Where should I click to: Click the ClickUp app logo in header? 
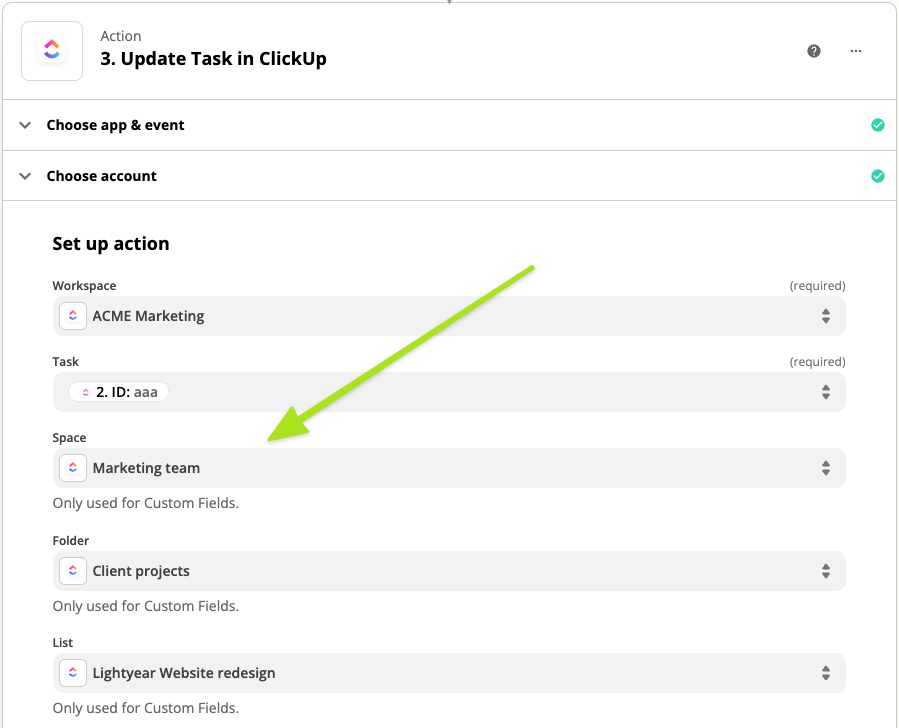(52, 50)
